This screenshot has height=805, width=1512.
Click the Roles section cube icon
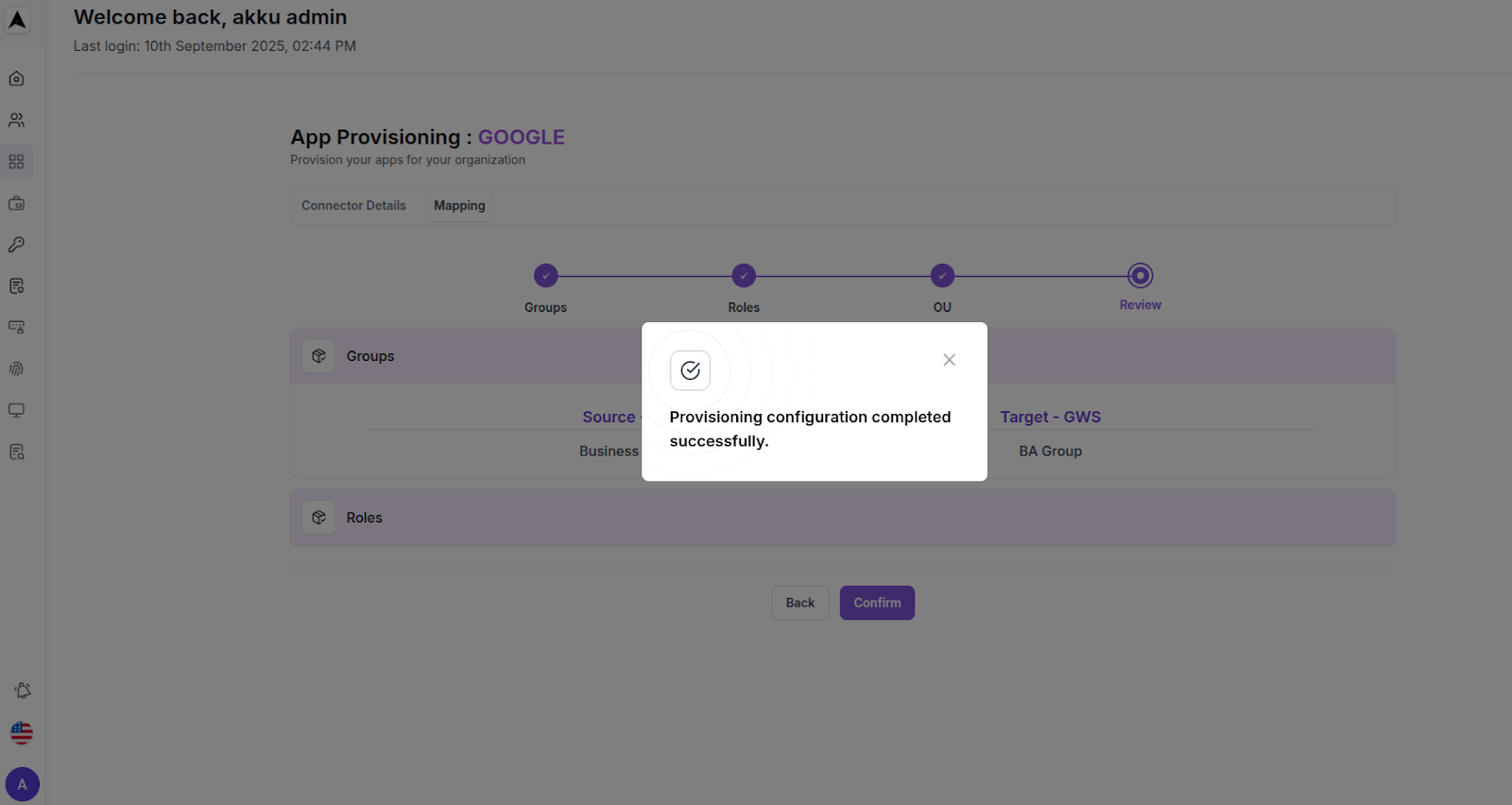click(319, 518)
